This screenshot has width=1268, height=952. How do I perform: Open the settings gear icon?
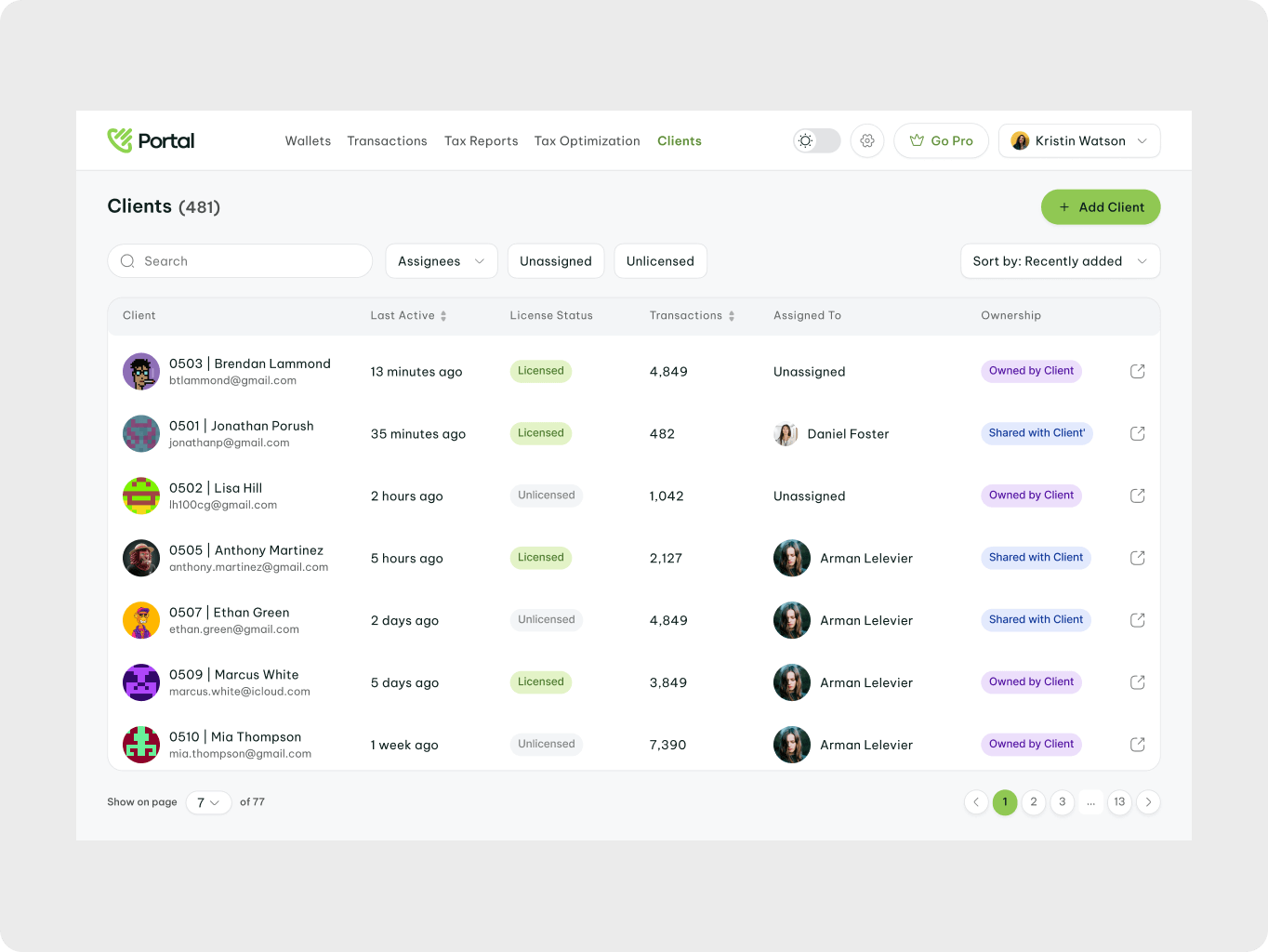point(866,140)
